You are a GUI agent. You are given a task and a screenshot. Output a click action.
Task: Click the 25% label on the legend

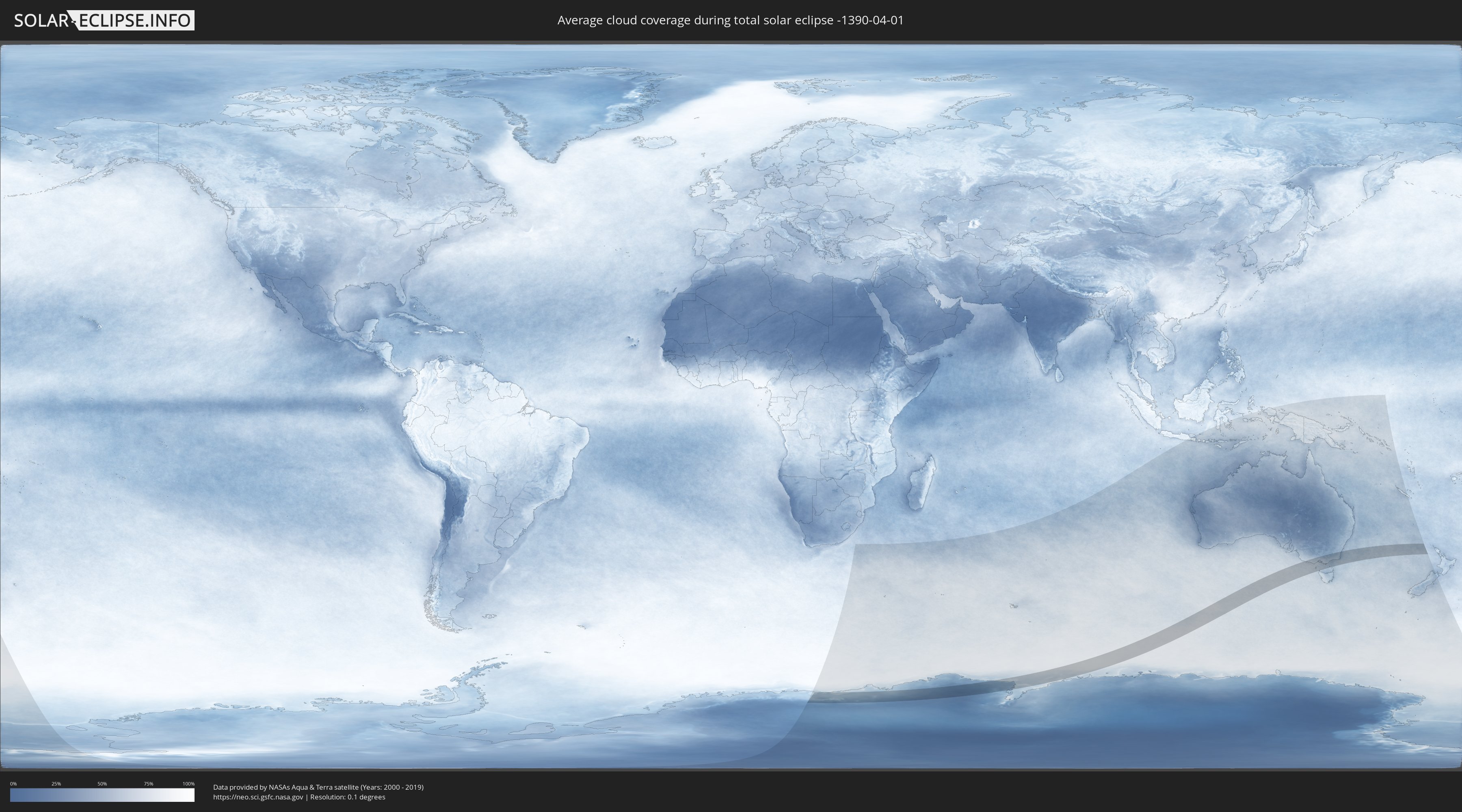click(56, 784)
